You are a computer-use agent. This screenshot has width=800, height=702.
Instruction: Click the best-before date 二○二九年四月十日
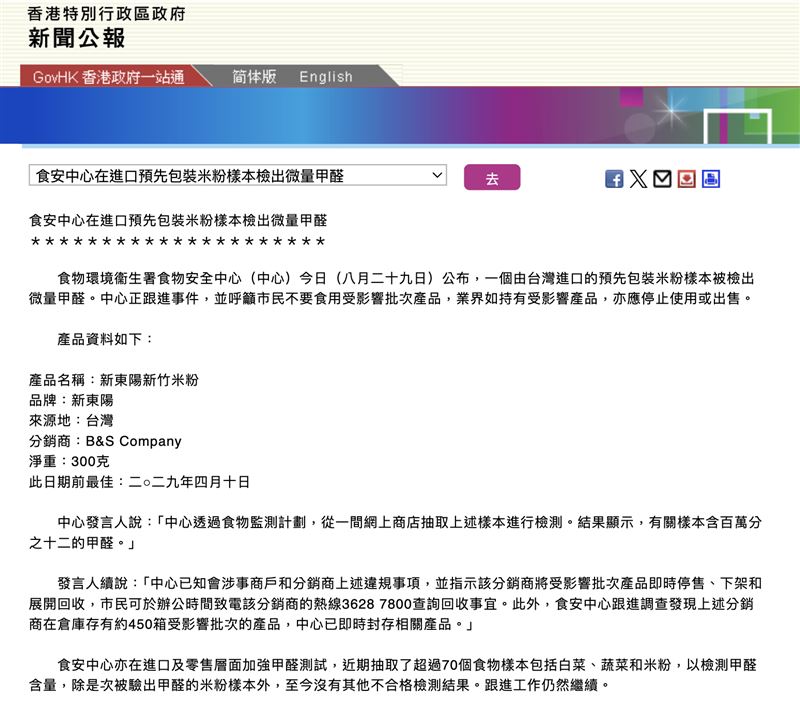click(x=189, y=482)
